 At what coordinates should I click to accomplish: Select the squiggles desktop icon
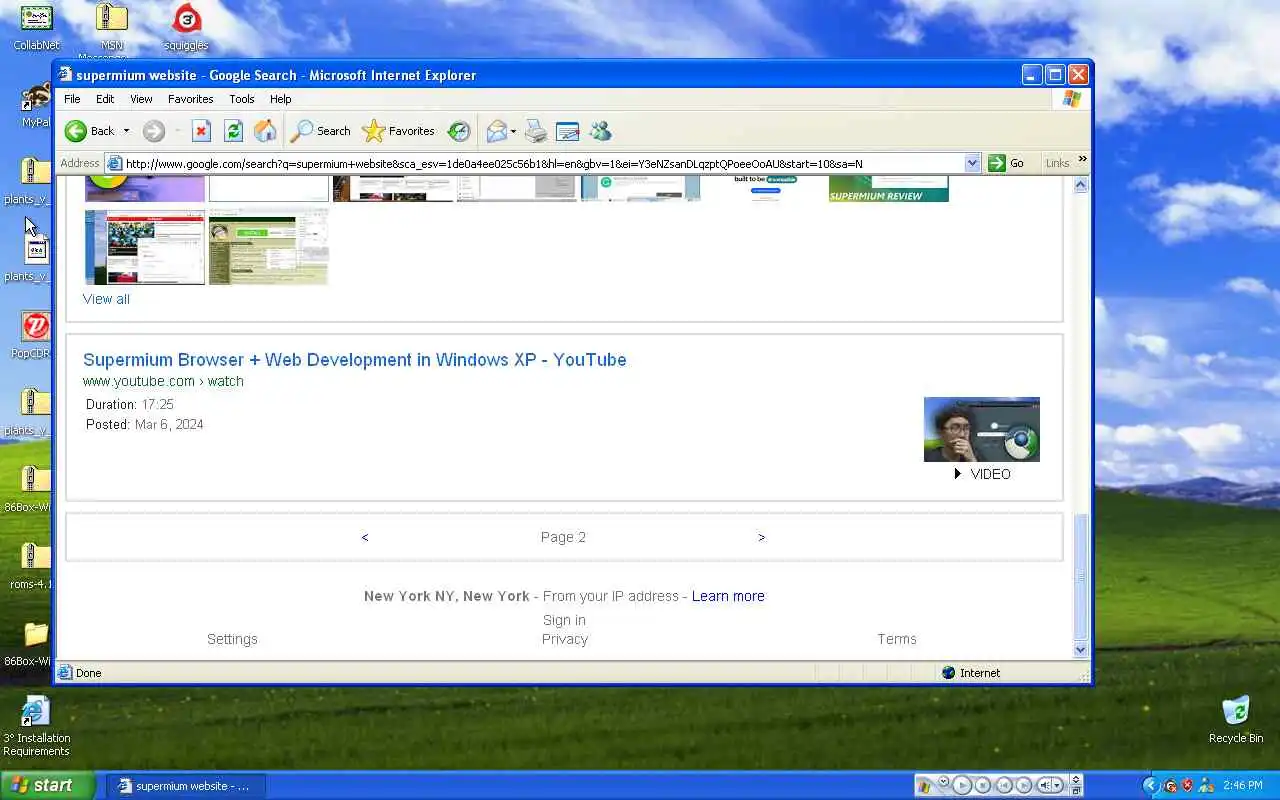[186, 28]
